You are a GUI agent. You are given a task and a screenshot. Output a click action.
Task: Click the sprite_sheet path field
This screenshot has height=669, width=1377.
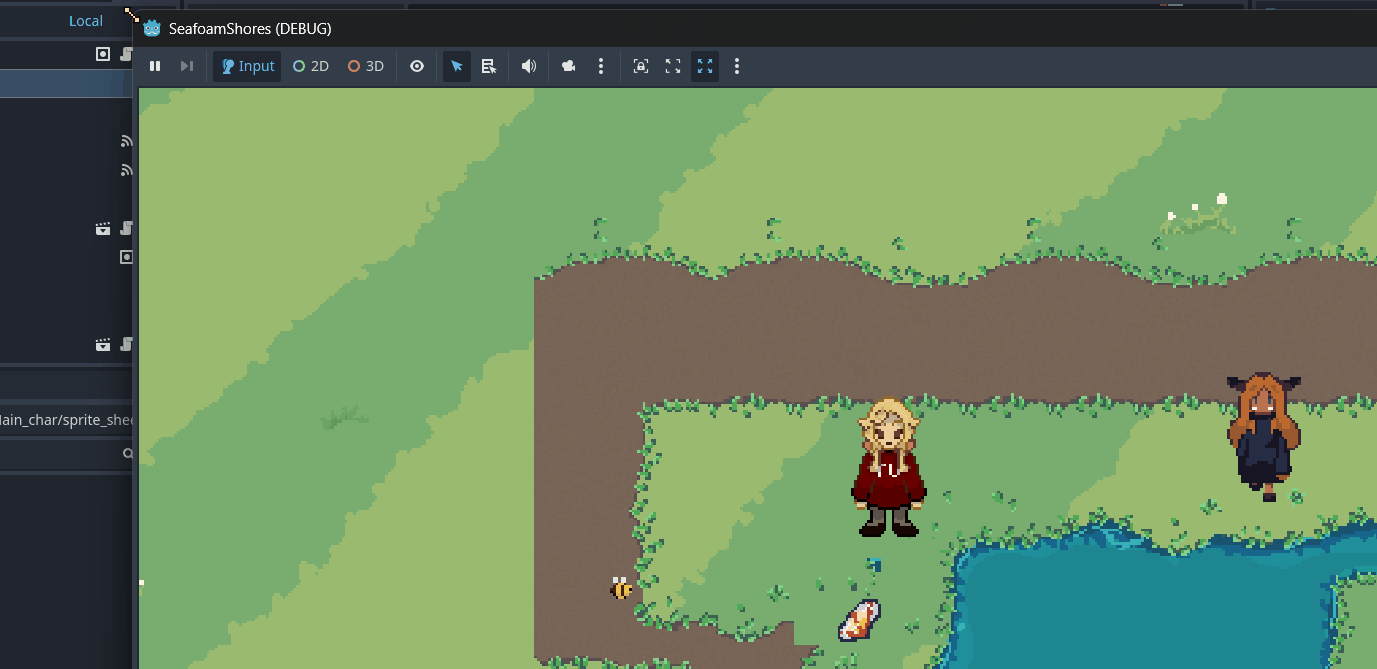[65, 419]
